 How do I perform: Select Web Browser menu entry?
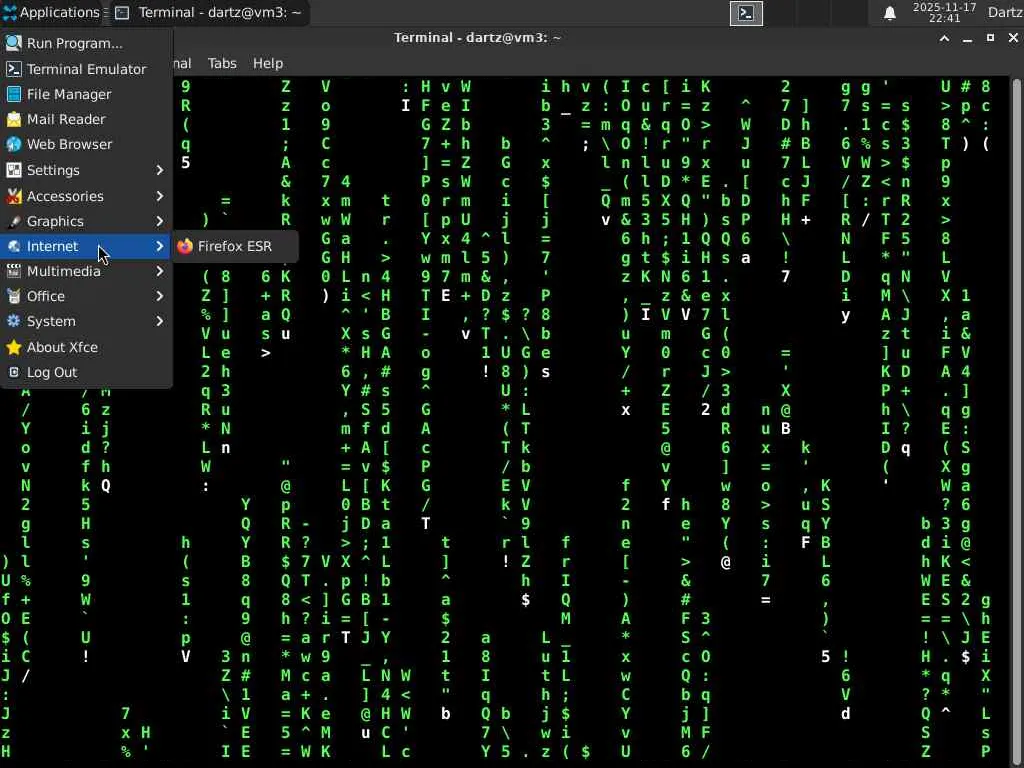pyautogui.click(x=86, y=144)
